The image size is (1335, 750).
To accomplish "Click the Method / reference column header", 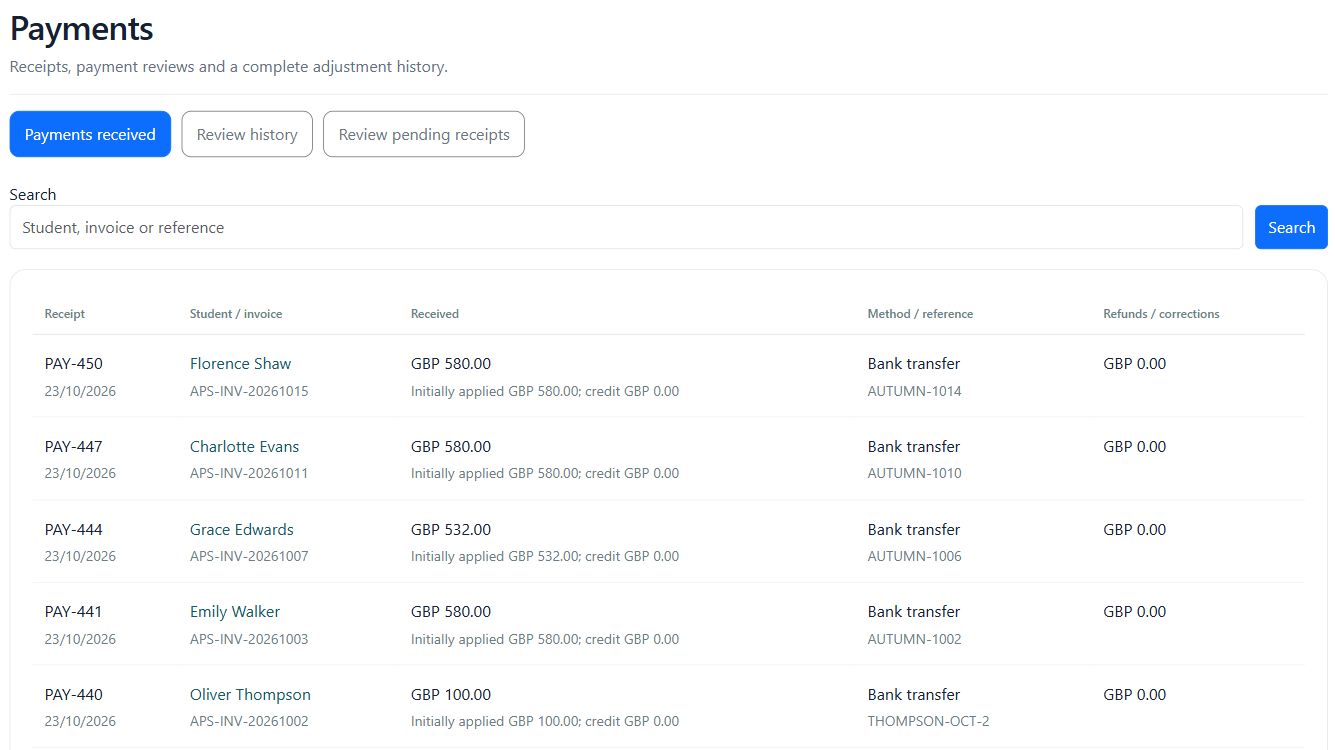I will pyautogui.click(x=920, y=314).
